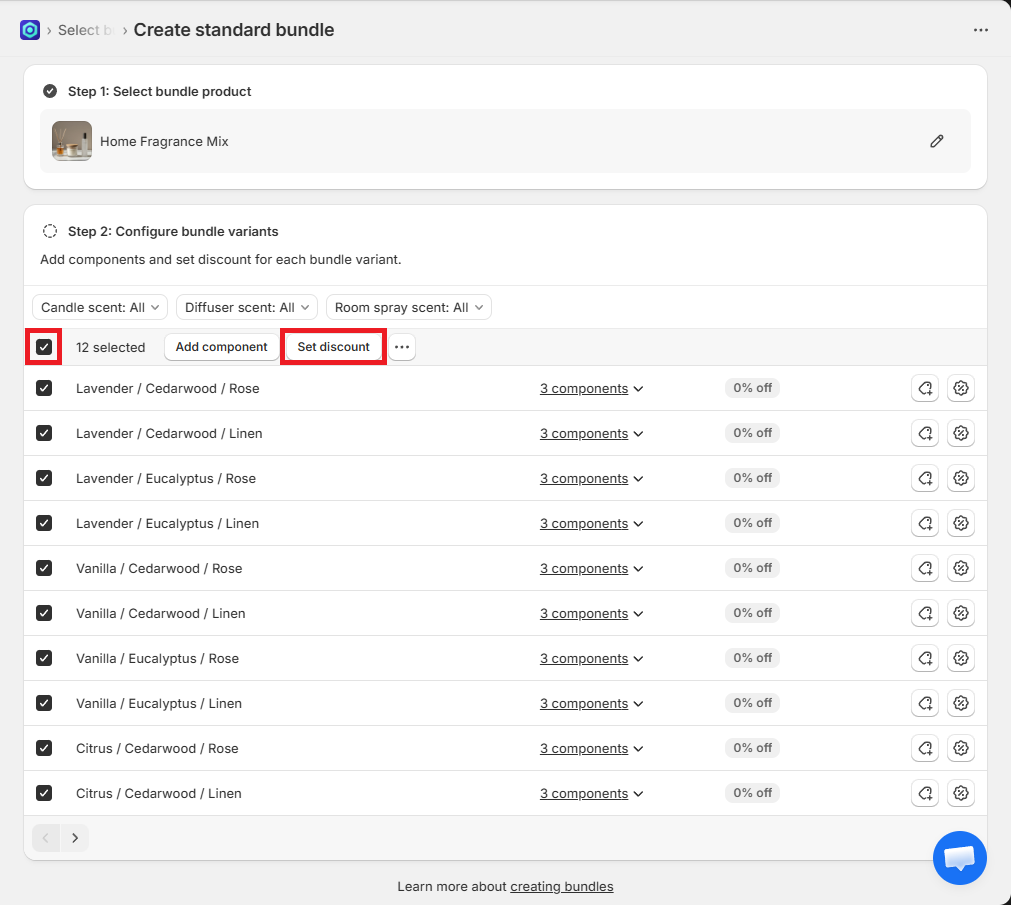Screen dimensions: 1011x905
Task: Expand 3 components for Vanilla / Eucalyptus / Linen
Action: [x=591, y=703]
